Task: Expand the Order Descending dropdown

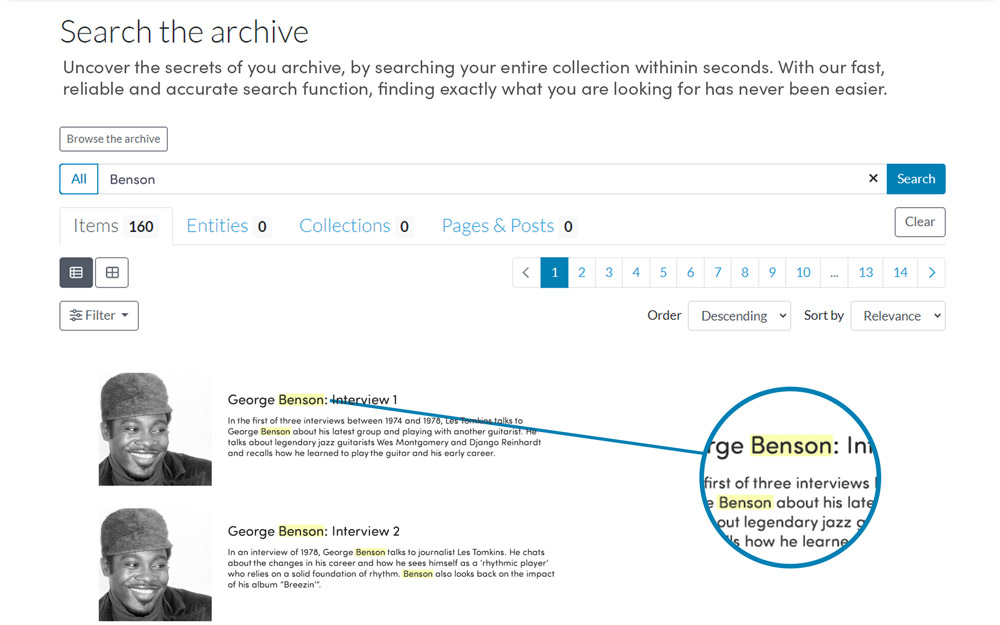Action: pos(738,316)
